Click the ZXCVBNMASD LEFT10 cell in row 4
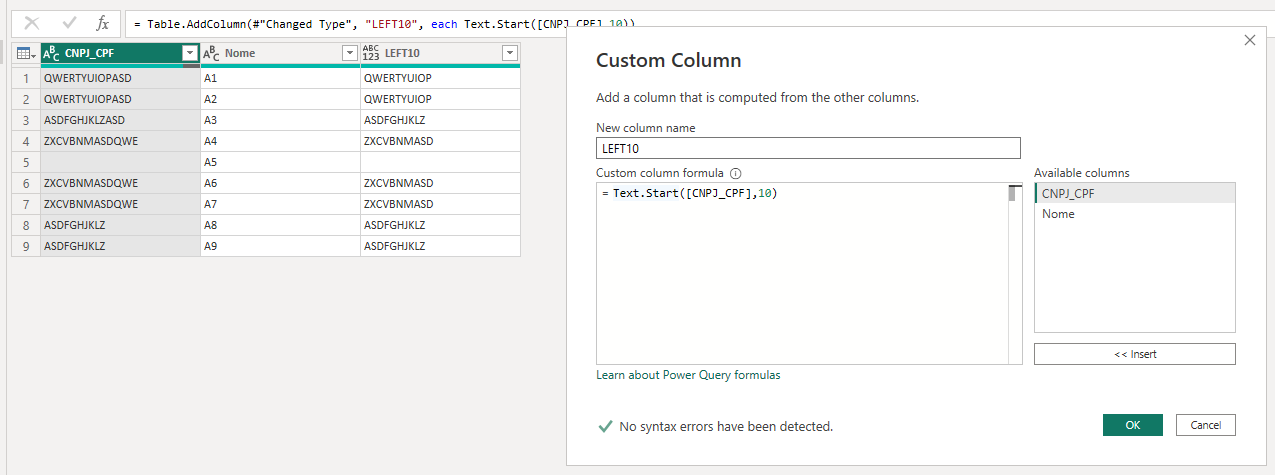This screenshot has height=475, width=1275. click(x=440, y=141)
